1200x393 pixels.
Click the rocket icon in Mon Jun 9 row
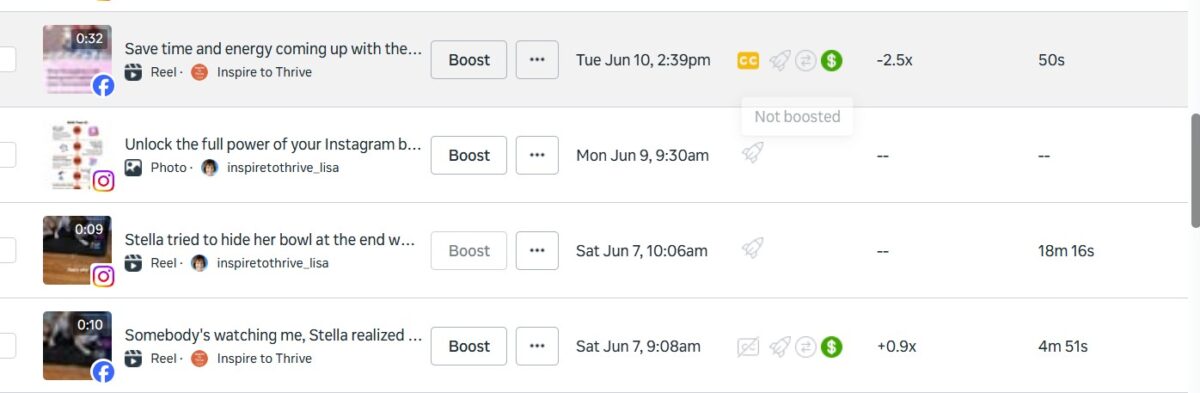pos(752,153)
